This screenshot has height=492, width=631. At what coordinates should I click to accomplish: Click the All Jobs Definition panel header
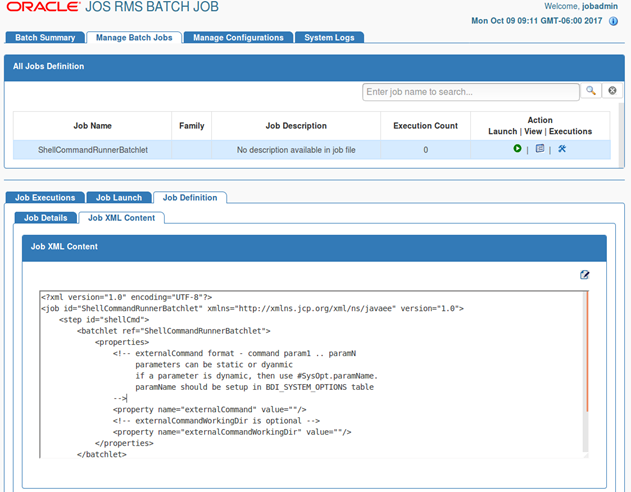click(x=314, y=68)
